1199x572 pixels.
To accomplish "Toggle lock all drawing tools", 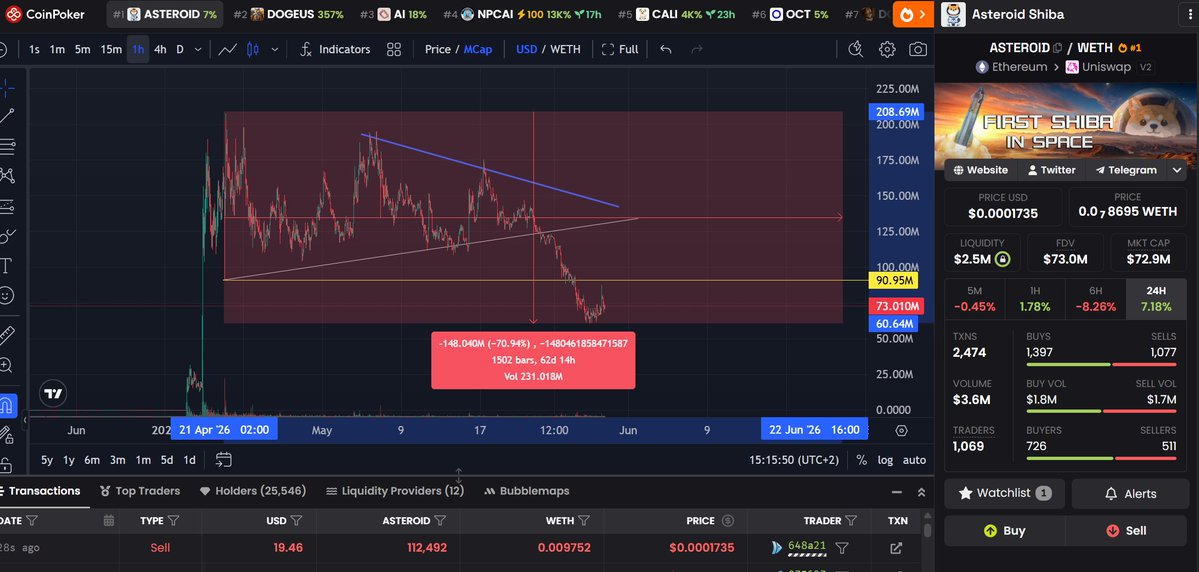I will (x=7, y=463).
